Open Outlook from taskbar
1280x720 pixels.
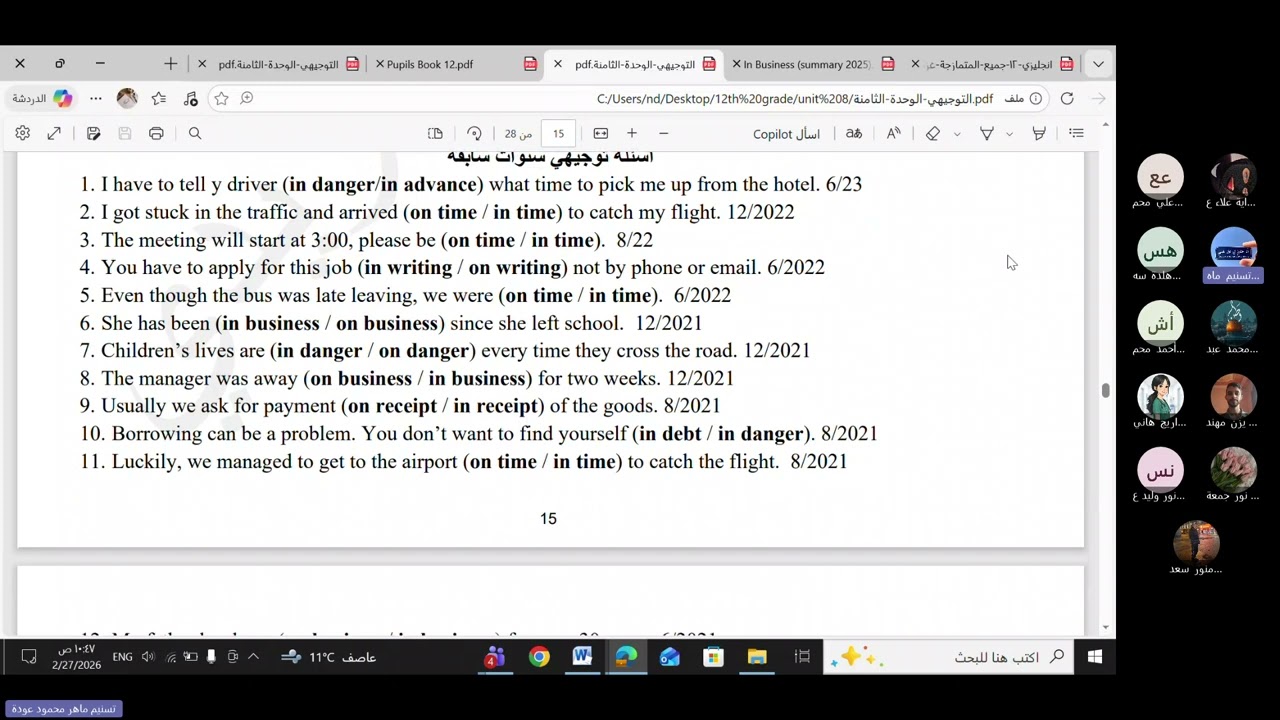tap(670, 657)
